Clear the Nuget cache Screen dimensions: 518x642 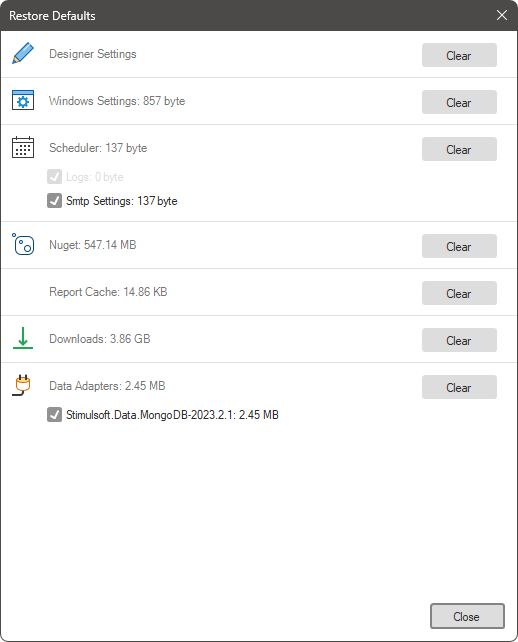pyautogui.click(x=459, y=246)
